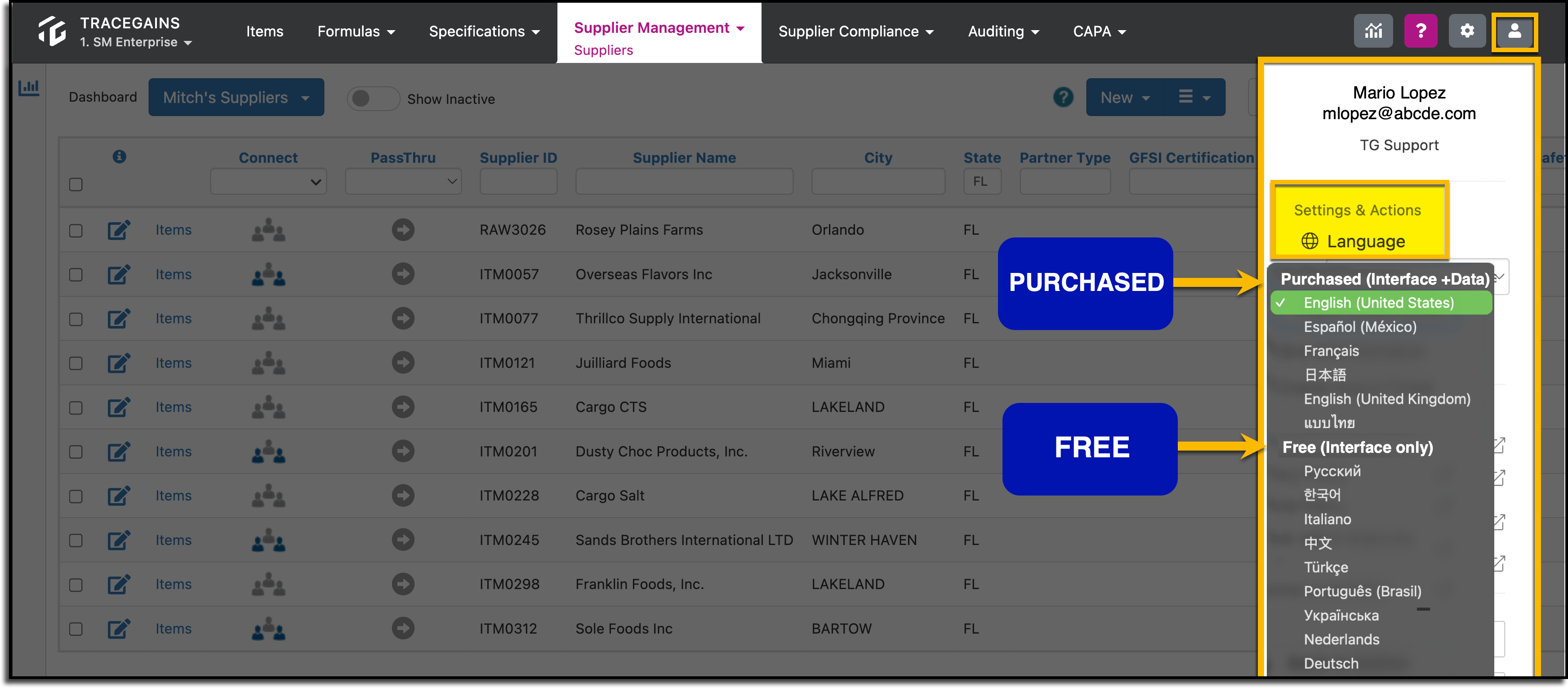Screen dimensions: 1568x688
Task: Open the pink help question mark button
Action: 1420,31
